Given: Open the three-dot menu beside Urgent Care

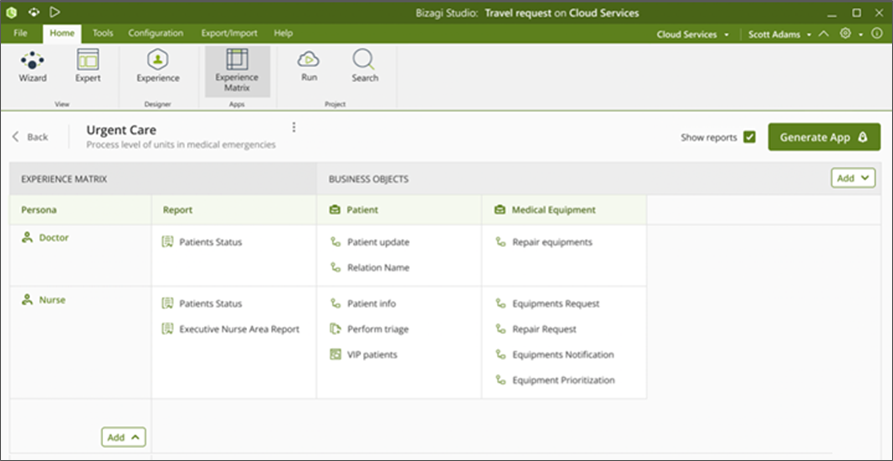Looking at the screenshot, I should coord(294,127).
